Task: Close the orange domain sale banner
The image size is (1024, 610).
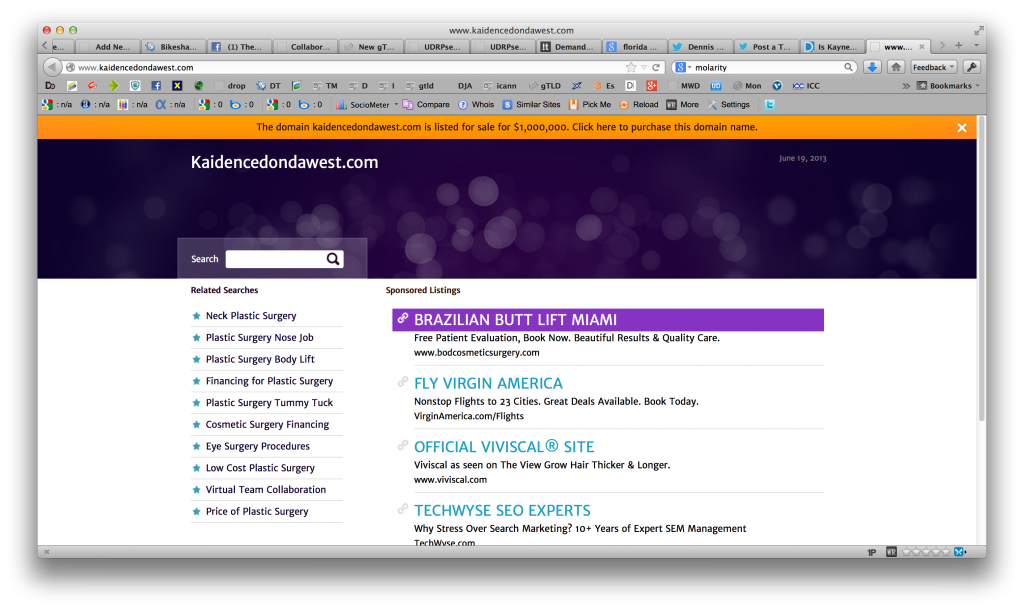Action: [x=962, y=128]
